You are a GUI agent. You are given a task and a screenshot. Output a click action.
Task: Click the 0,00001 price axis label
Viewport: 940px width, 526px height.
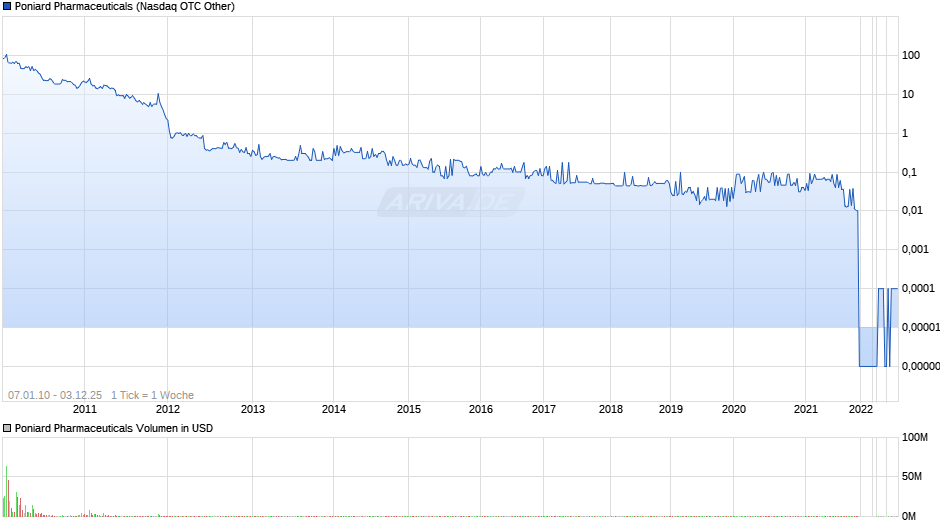[x=920, y=327]
